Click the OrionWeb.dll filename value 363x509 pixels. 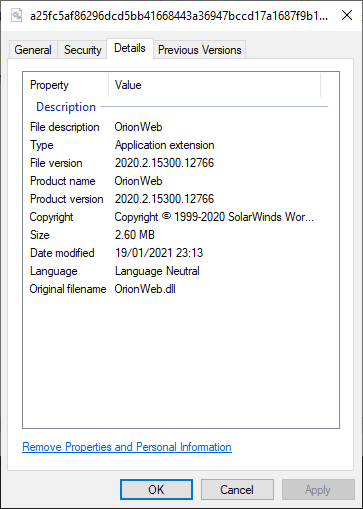145,289
